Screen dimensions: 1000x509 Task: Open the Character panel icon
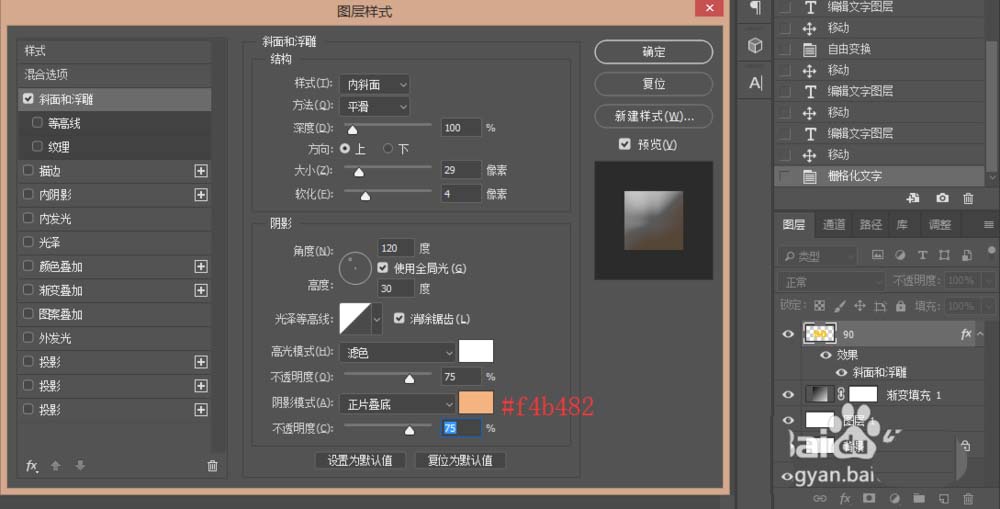755,83
